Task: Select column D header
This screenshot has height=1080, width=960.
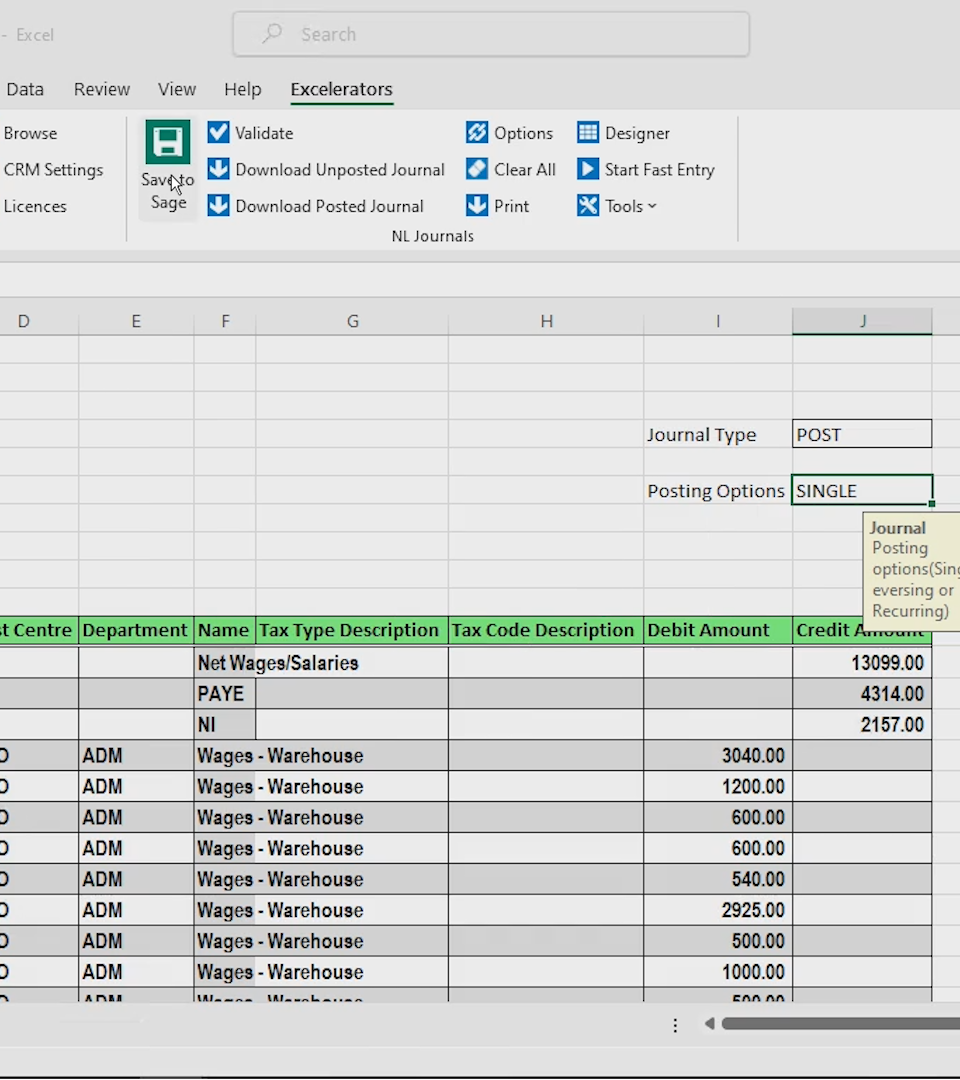Action: [x=23, y=321]
